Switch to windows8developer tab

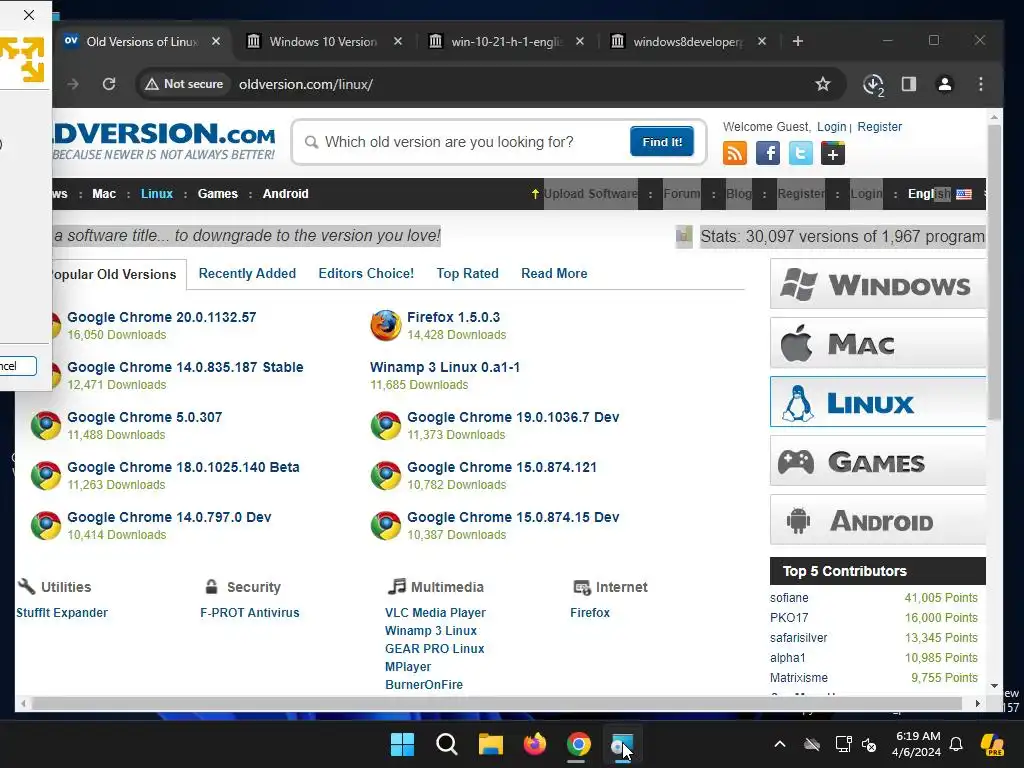tap(687, 41)
